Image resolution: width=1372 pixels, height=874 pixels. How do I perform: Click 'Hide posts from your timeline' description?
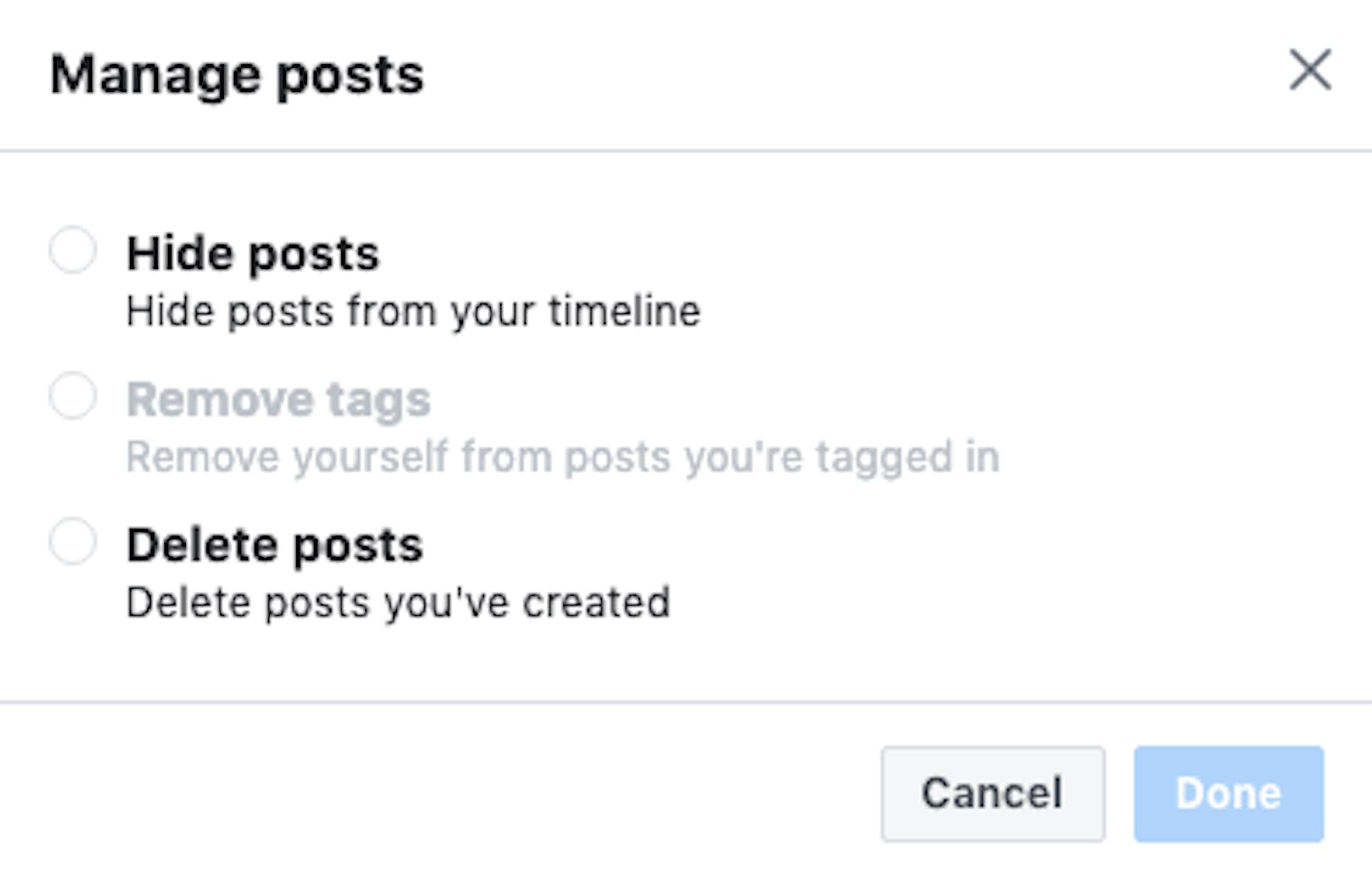tap(413, 311)
